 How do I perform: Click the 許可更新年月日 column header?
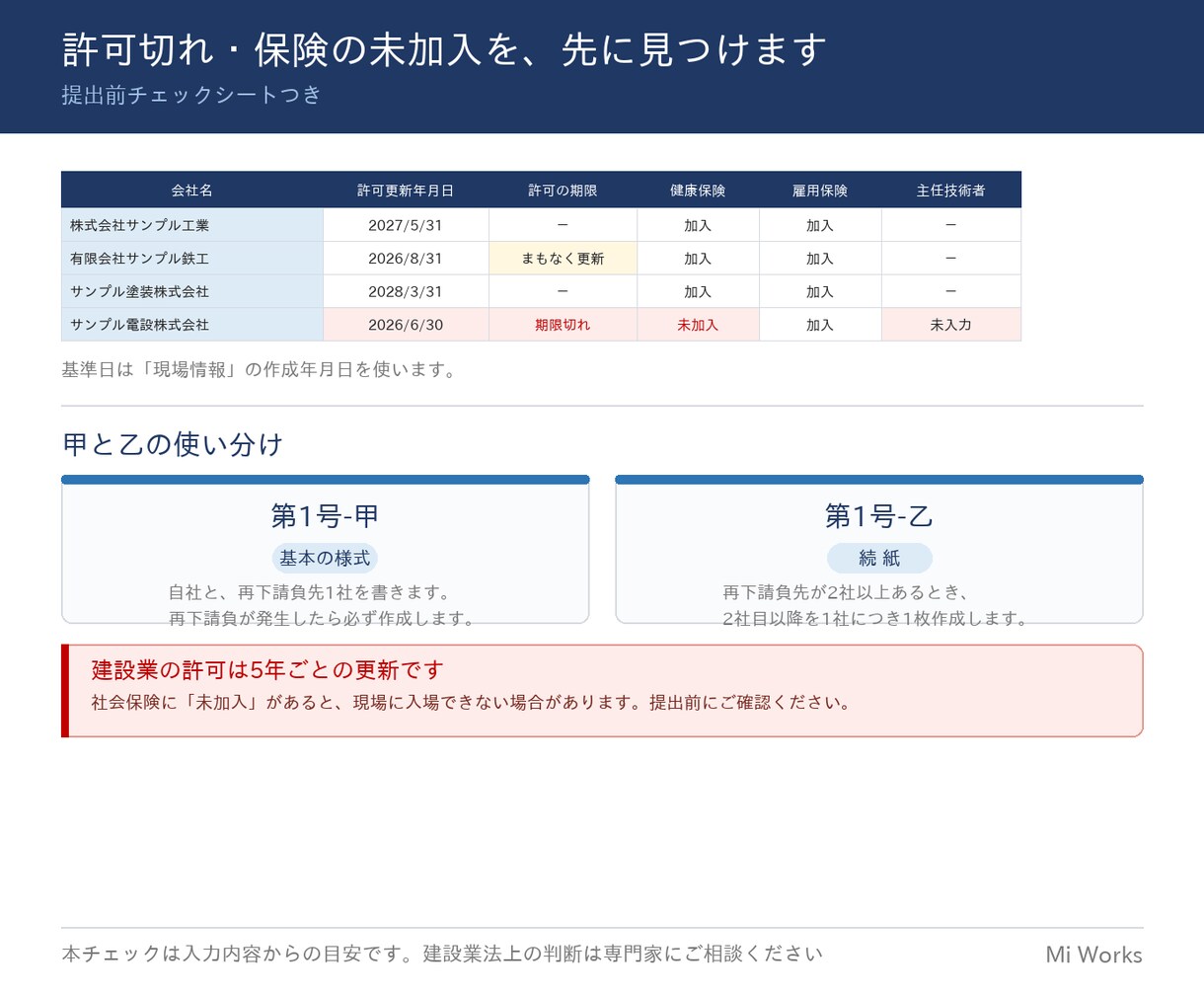pyautogui.click(x=406, y=190)
